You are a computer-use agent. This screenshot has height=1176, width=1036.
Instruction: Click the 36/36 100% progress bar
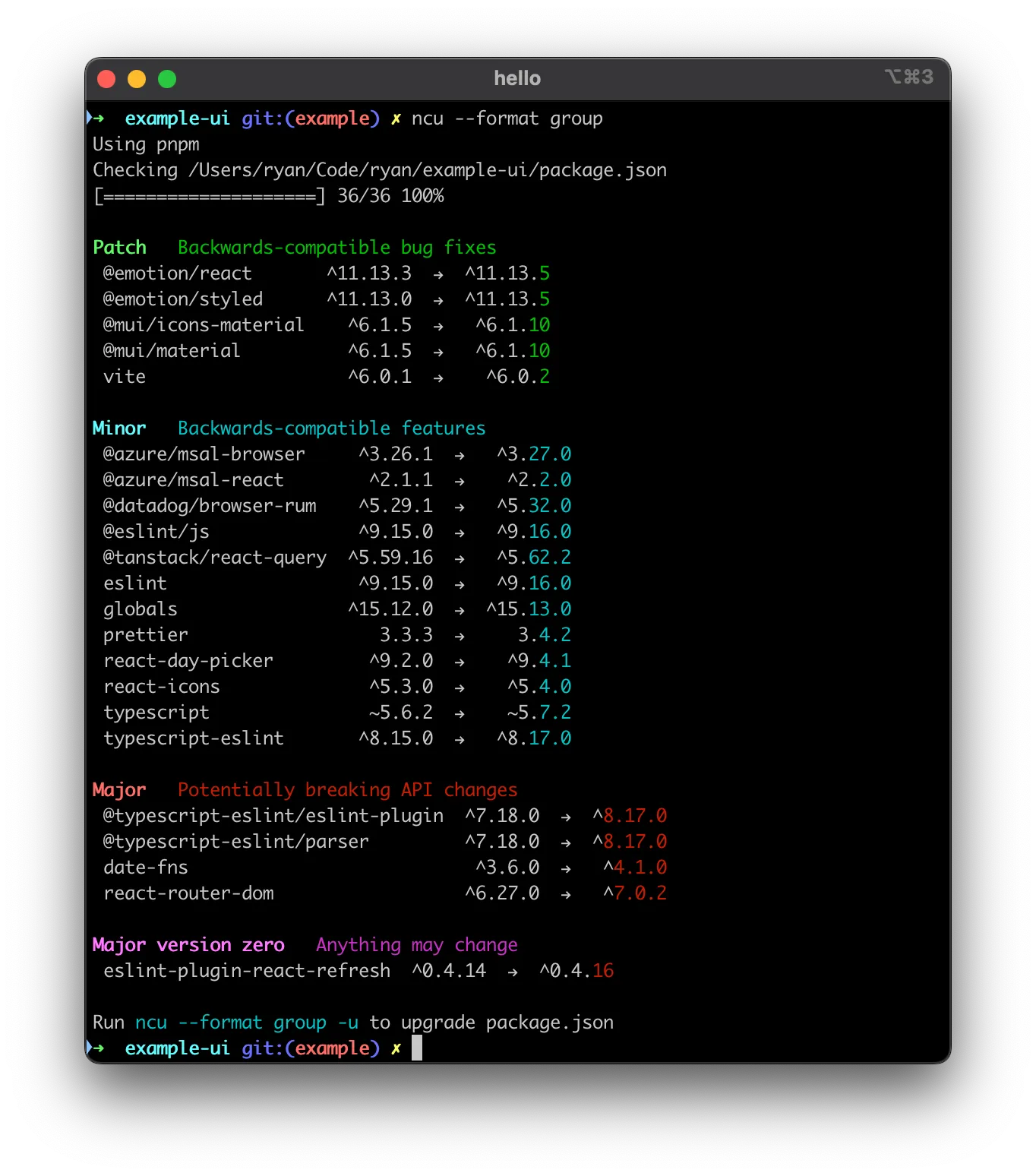tap(268, 196)
